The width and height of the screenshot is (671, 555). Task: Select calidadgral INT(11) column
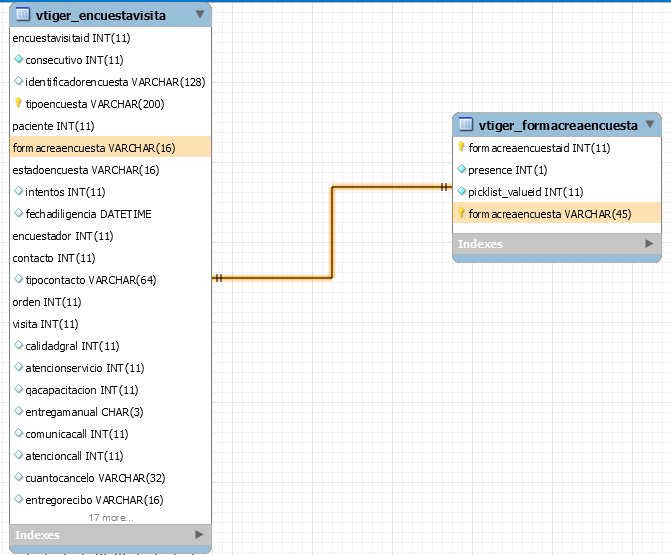(x=110, y=346)
